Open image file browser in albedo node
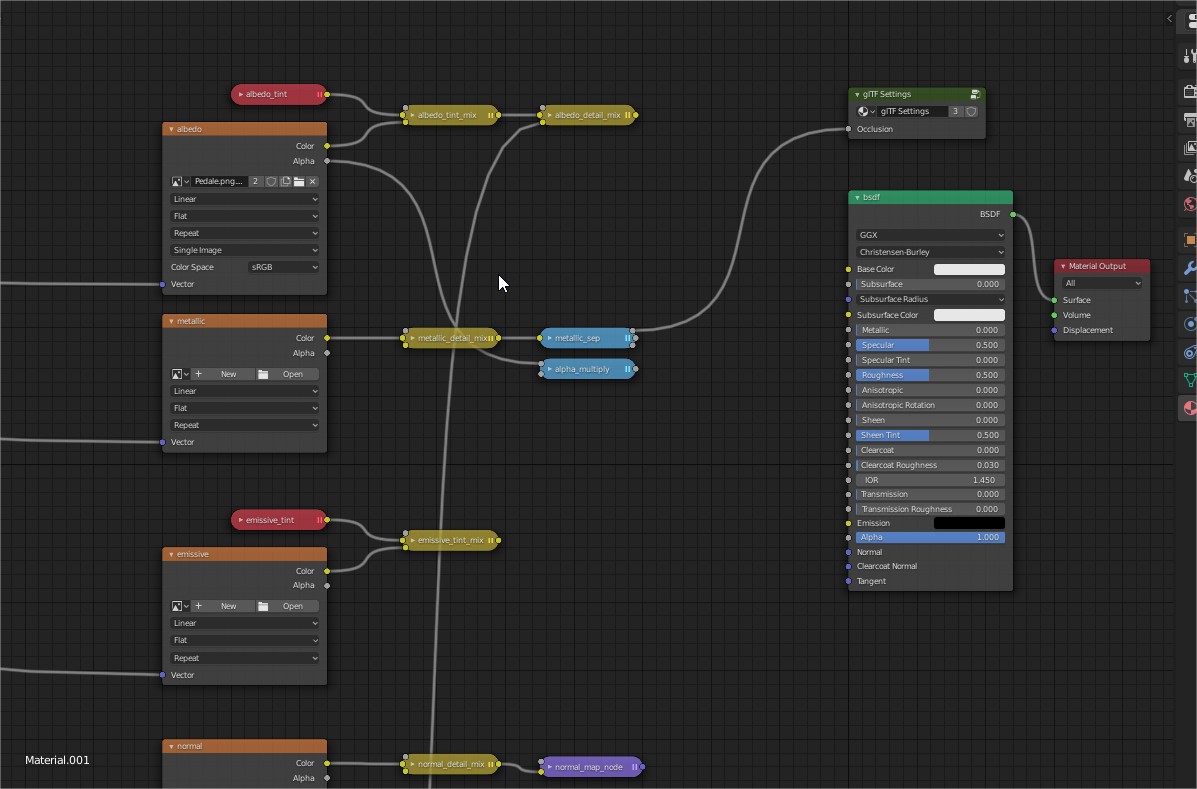The image size is (1197, 789). coord(299,182)
